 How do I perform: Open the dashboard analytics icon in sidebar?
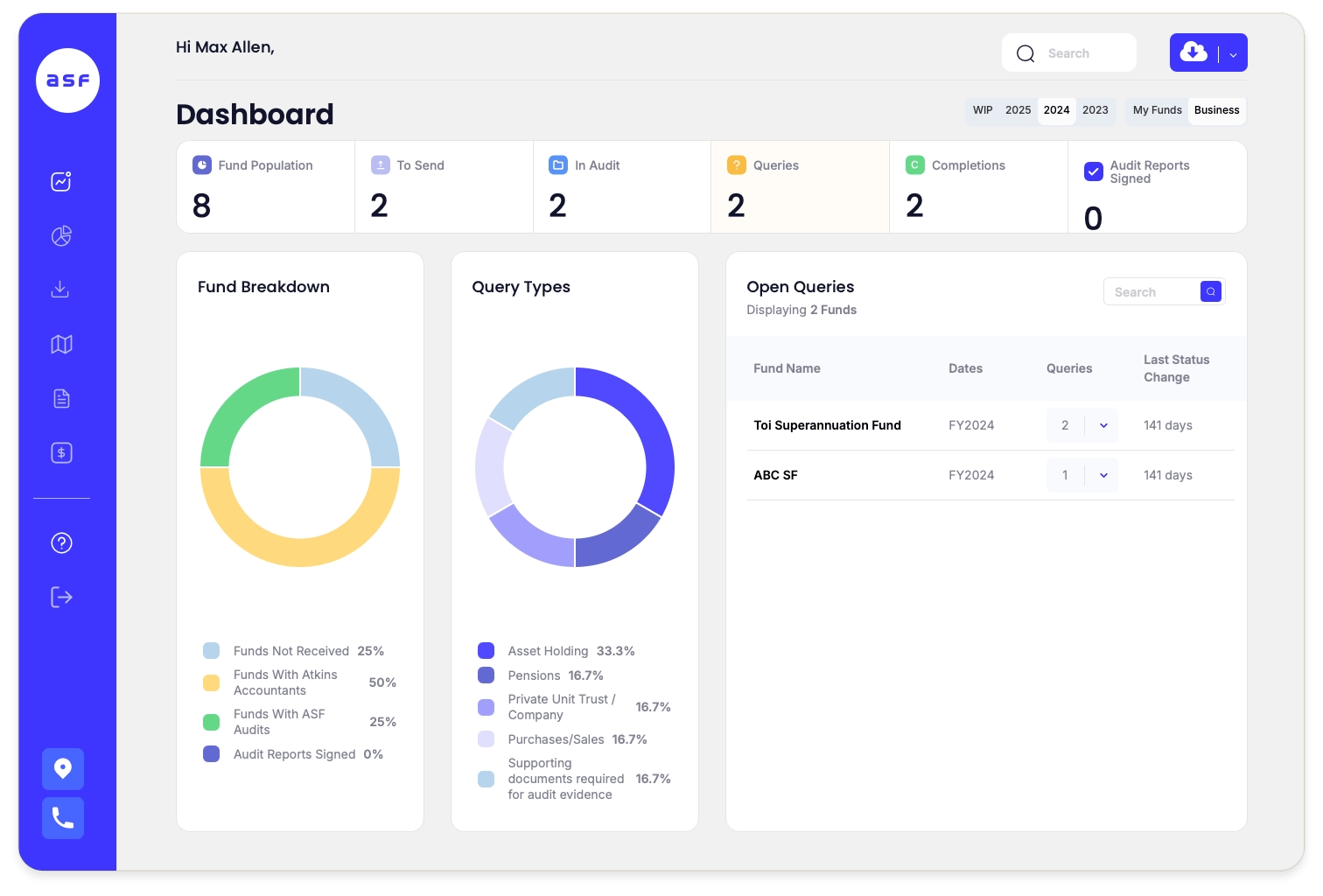click(x=60, y=181)
